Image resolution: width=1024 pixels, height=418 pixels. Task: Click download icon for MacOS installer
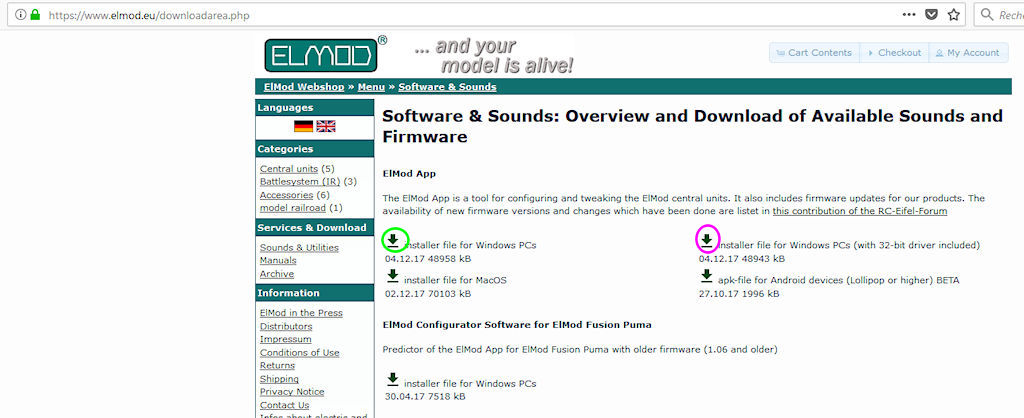(392, 276)
